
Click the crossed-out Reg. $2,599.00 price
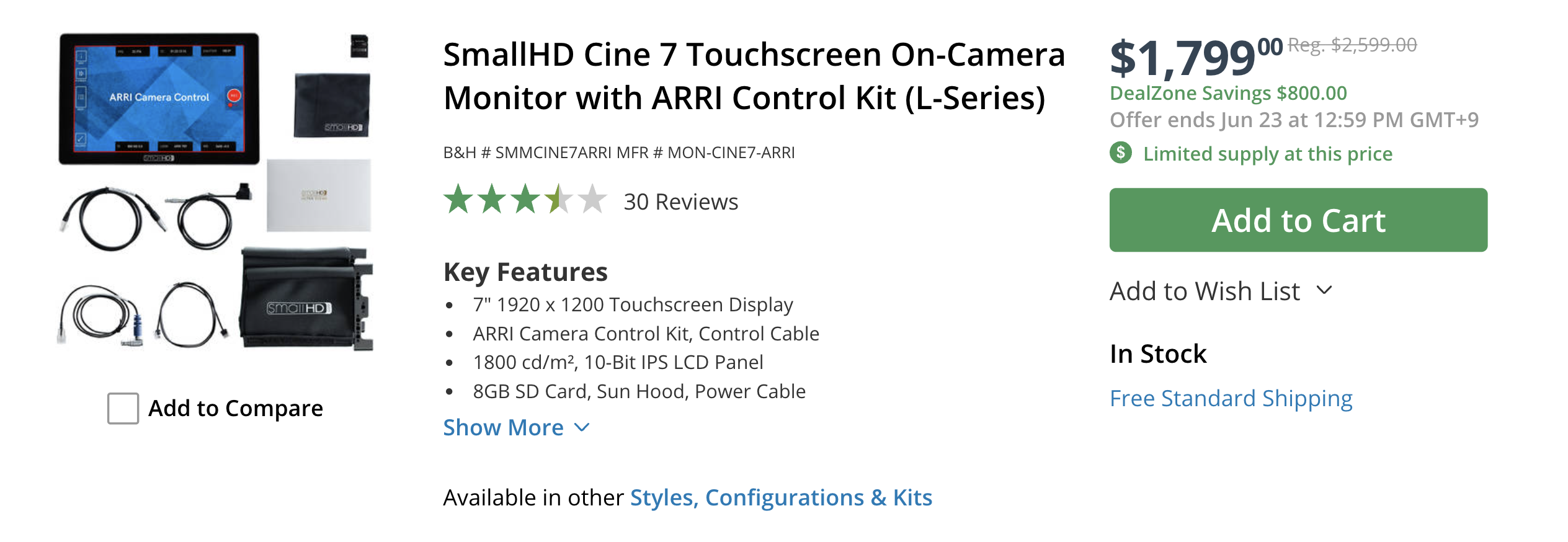(x=1352, y=45)
